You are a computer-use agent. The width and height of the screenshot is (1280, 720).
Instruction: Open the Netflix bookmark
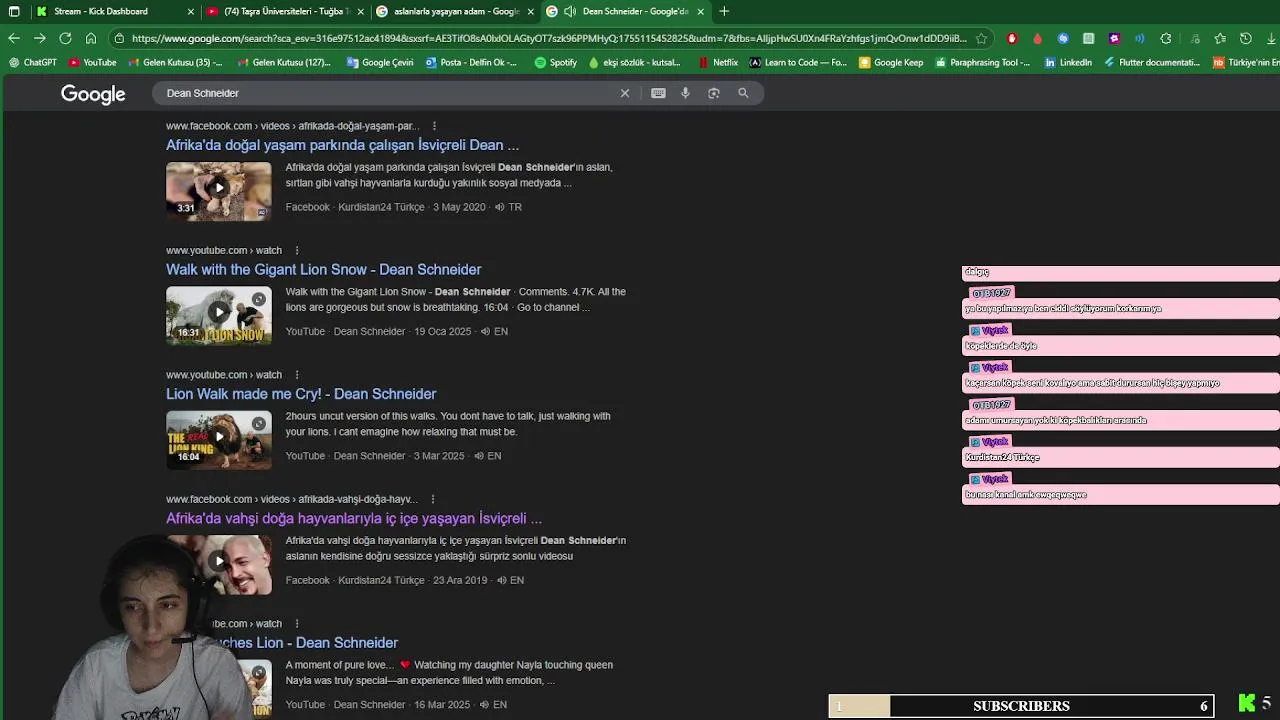(x=718, y=62)
